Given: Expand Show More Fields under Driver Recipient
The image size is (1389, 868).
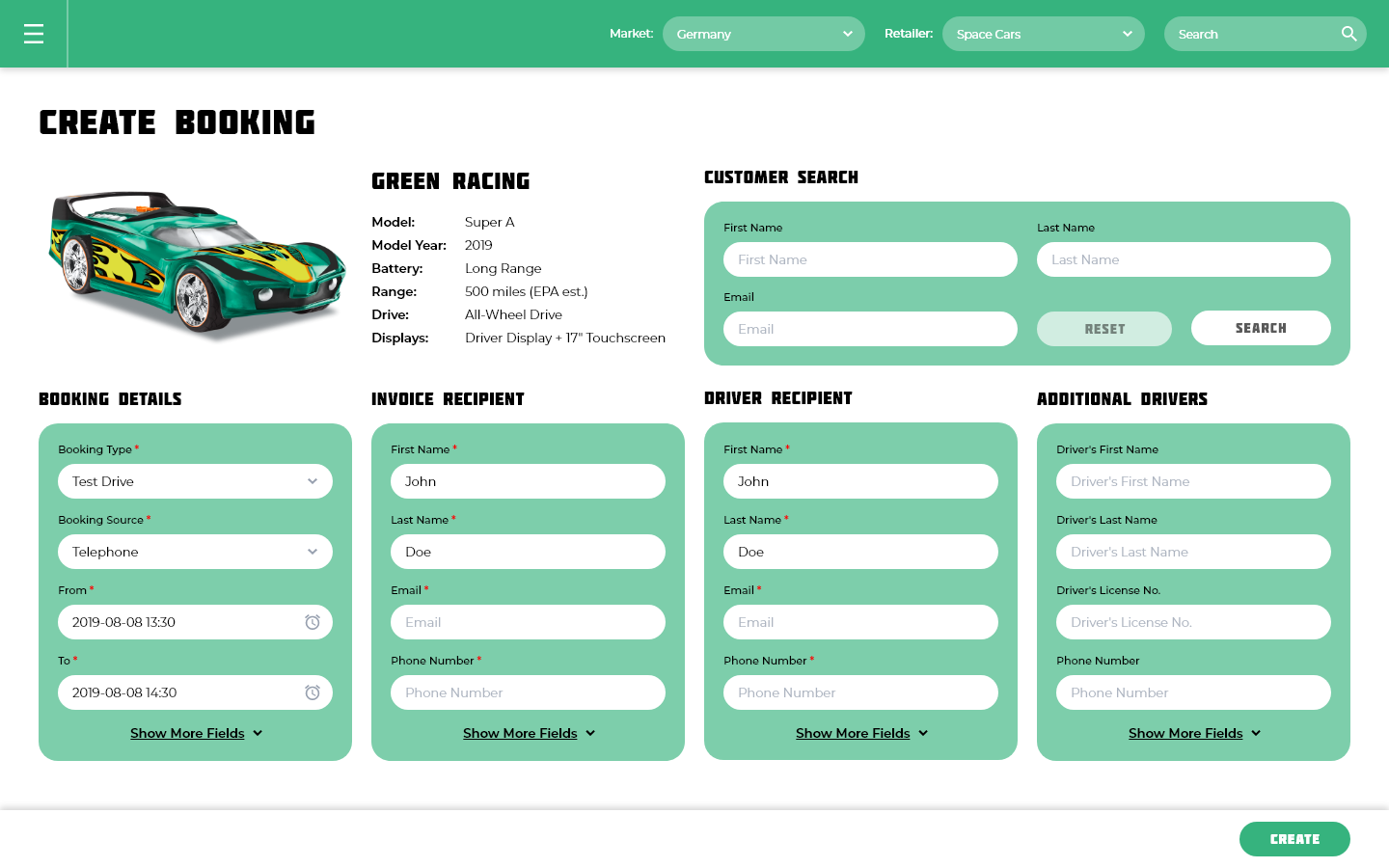Looking at the screenshot, I should [x=860, y=733].
